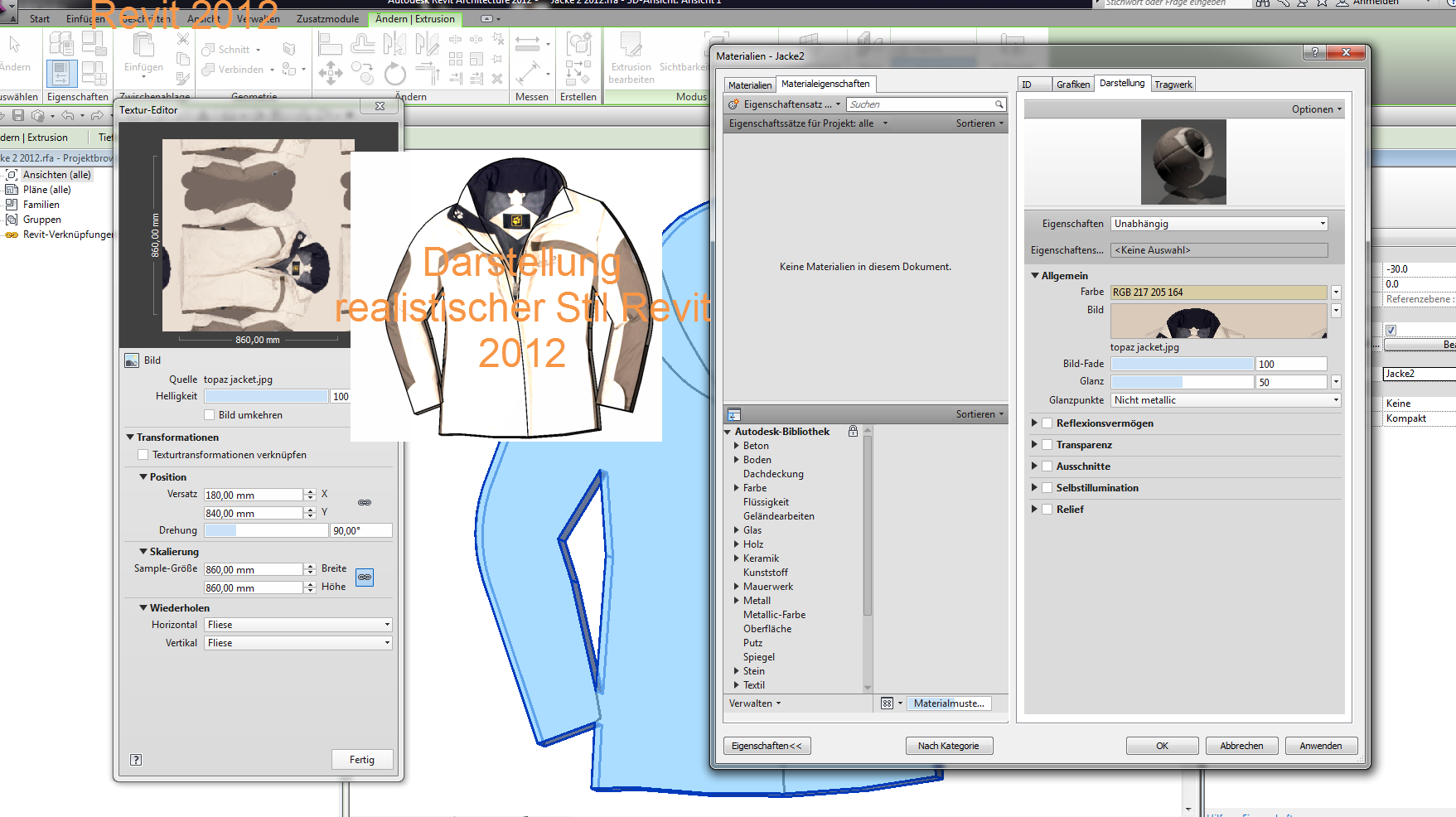This screenshot has width=1456, height=817.
Task: Expand the Textil library category
Action: point(736,685)
